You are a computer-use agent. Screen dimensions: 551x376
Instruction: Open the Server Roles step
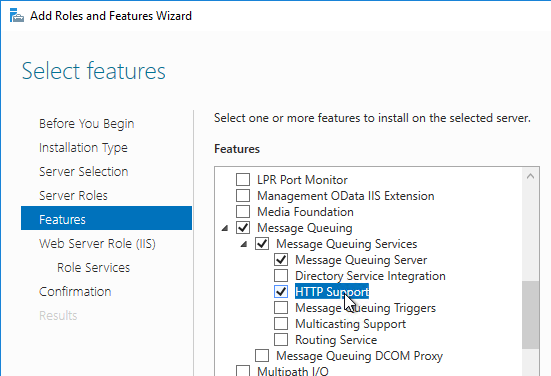[73, 195]
